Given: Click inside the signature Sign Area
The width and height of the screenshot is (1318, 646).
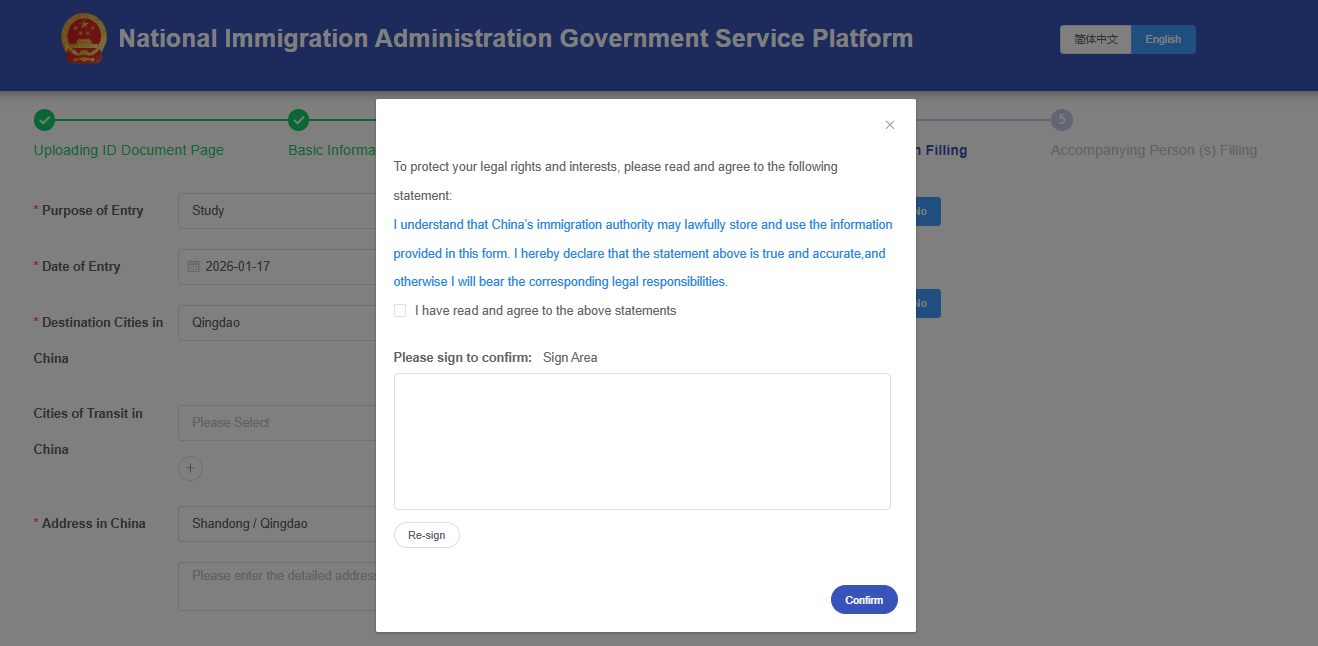Looking at the screenshot, I should point(642,441).
